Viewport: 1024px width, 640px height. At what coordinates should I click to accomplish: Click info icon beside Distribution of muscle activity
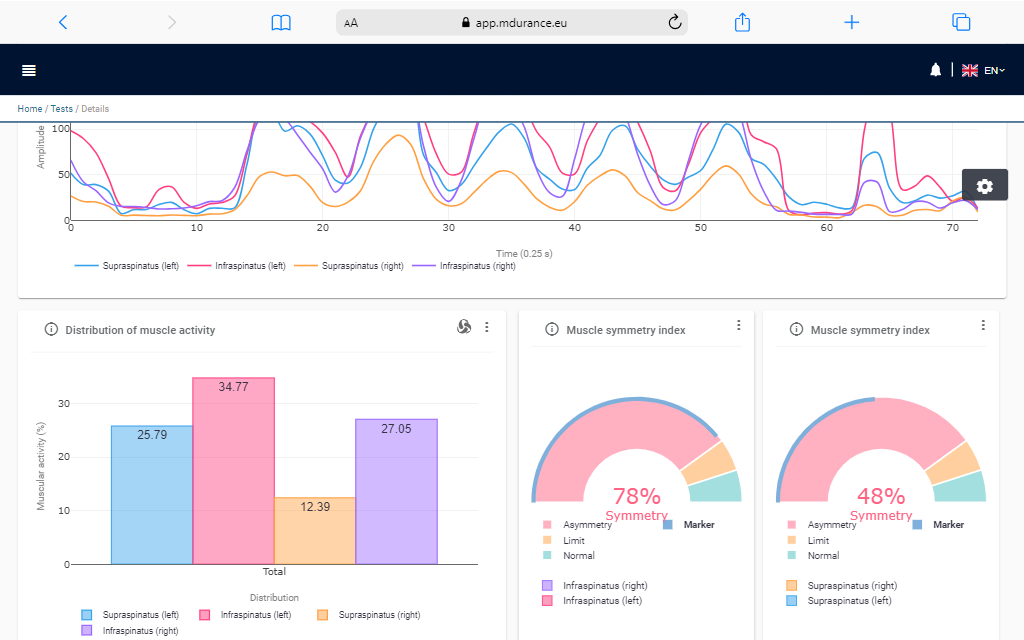coord(52,330)
